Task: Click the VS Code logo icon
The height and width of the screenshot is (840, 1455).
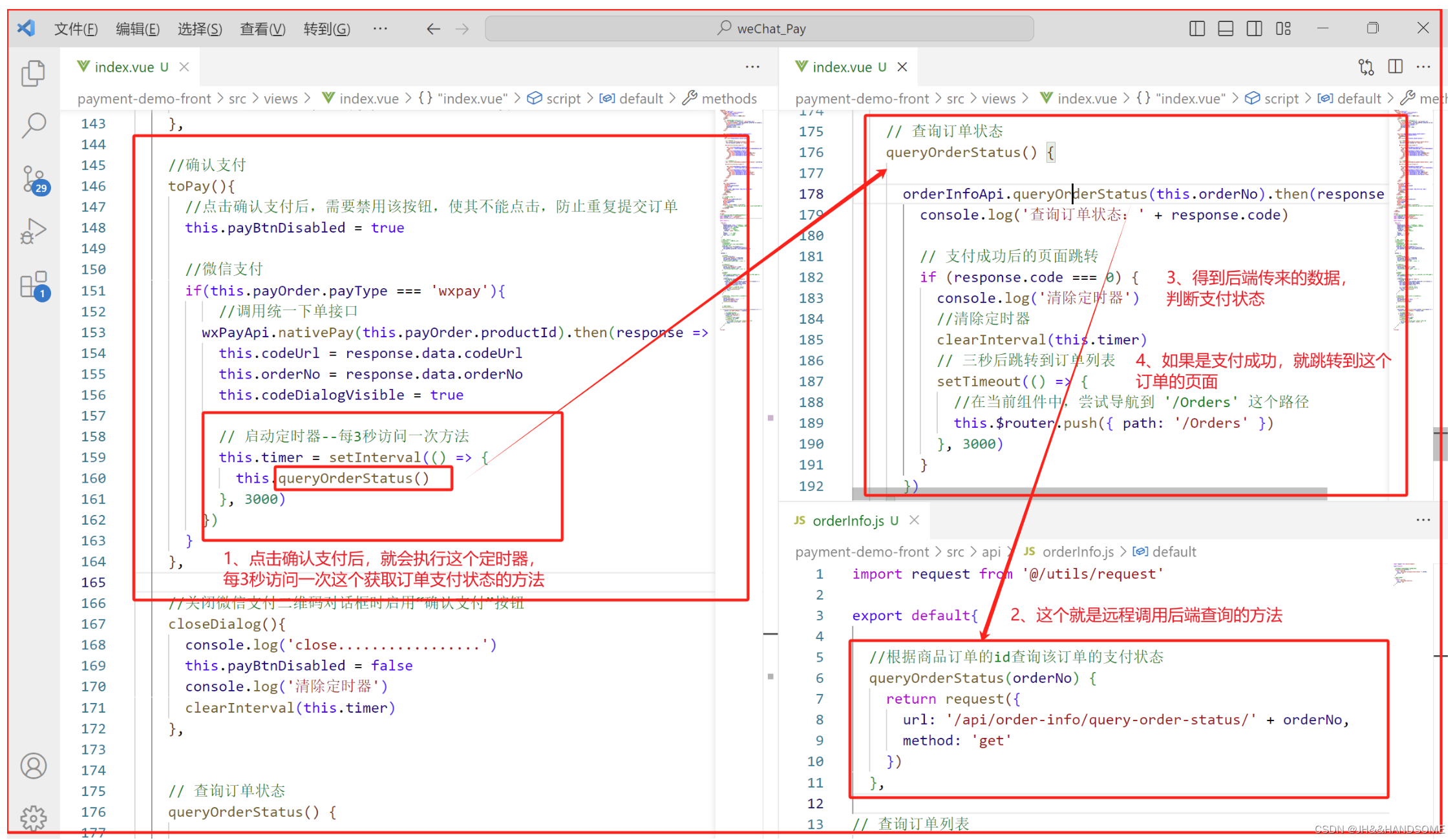Action: [x=26, y=28]
